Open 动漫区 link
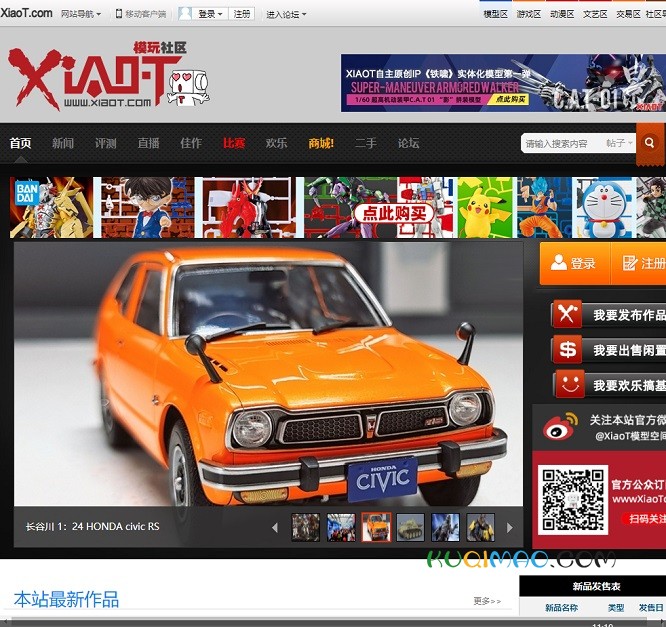666x627 pixels. click(562, 14)
